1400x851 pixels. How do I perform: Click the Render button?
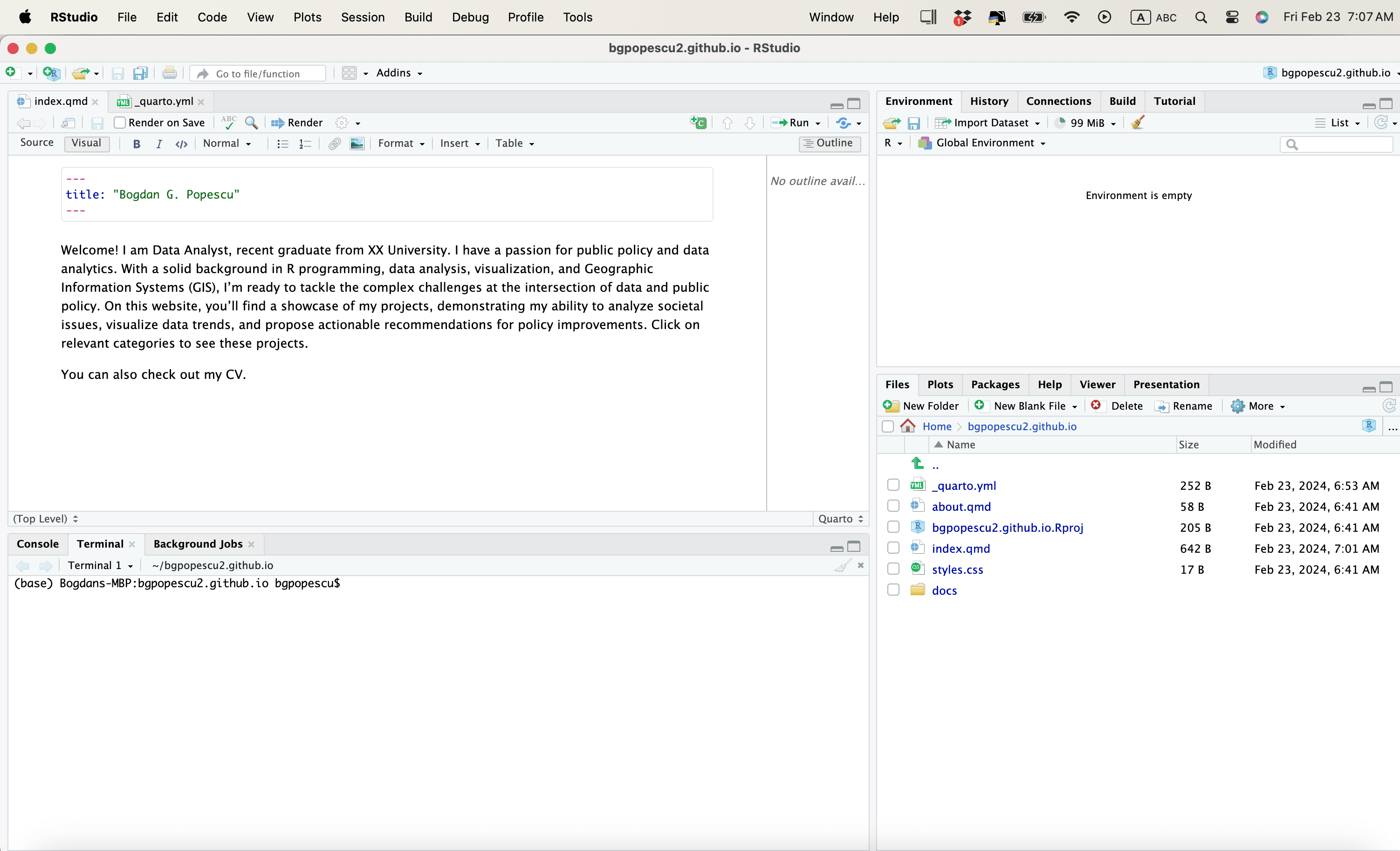click(297, 123)
